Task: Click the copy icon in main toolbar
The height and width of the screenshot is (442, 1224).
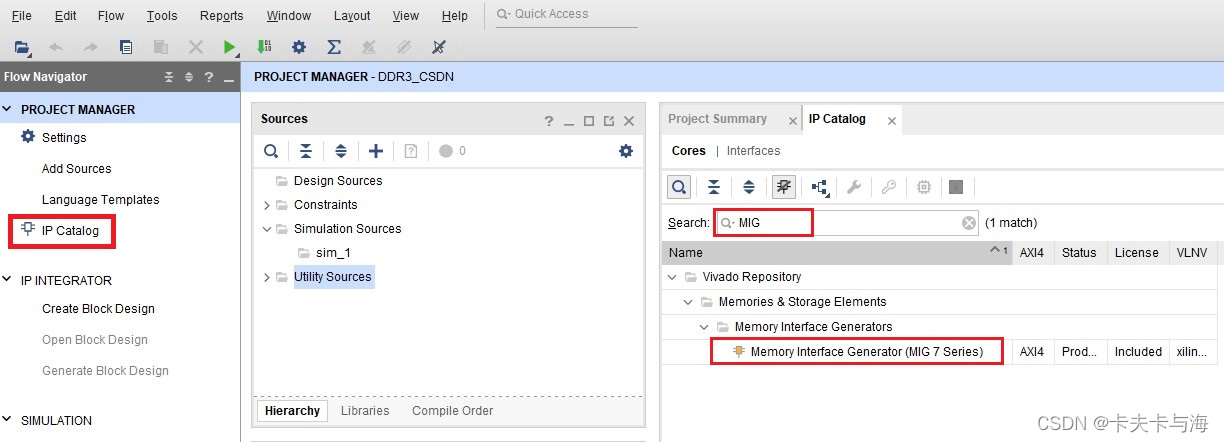Action: 126,47
